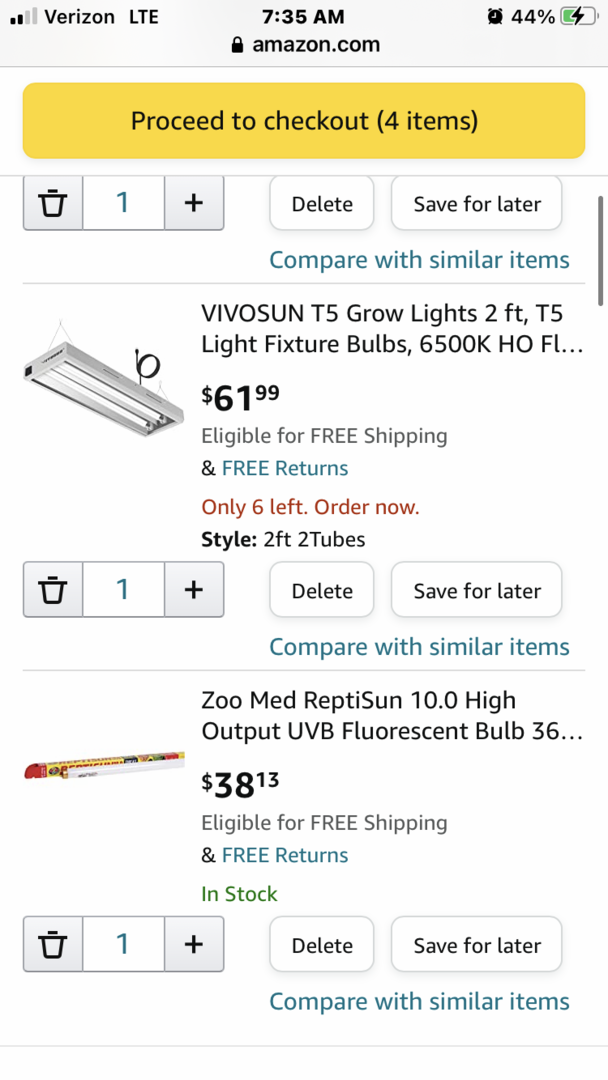The height and width of the screenshot is (1080, 608).
Task: Tap the page scrollbar on right edge
Action: (x=601, y=250)
